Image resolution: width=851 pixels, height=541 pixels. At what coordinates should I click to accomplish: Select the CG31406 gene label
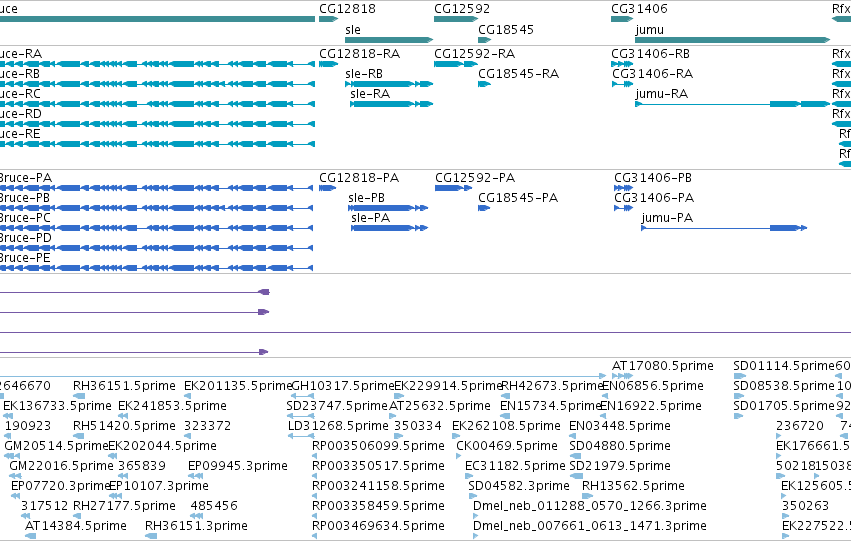pyautogui.click(x=639, y=9)
